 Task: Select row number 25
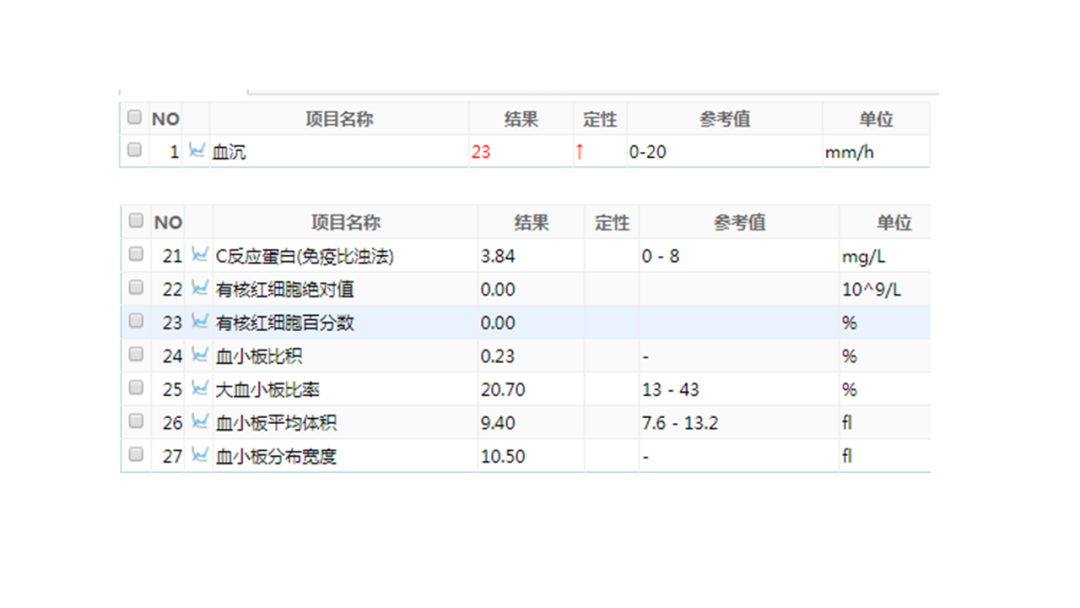(172, 390)
